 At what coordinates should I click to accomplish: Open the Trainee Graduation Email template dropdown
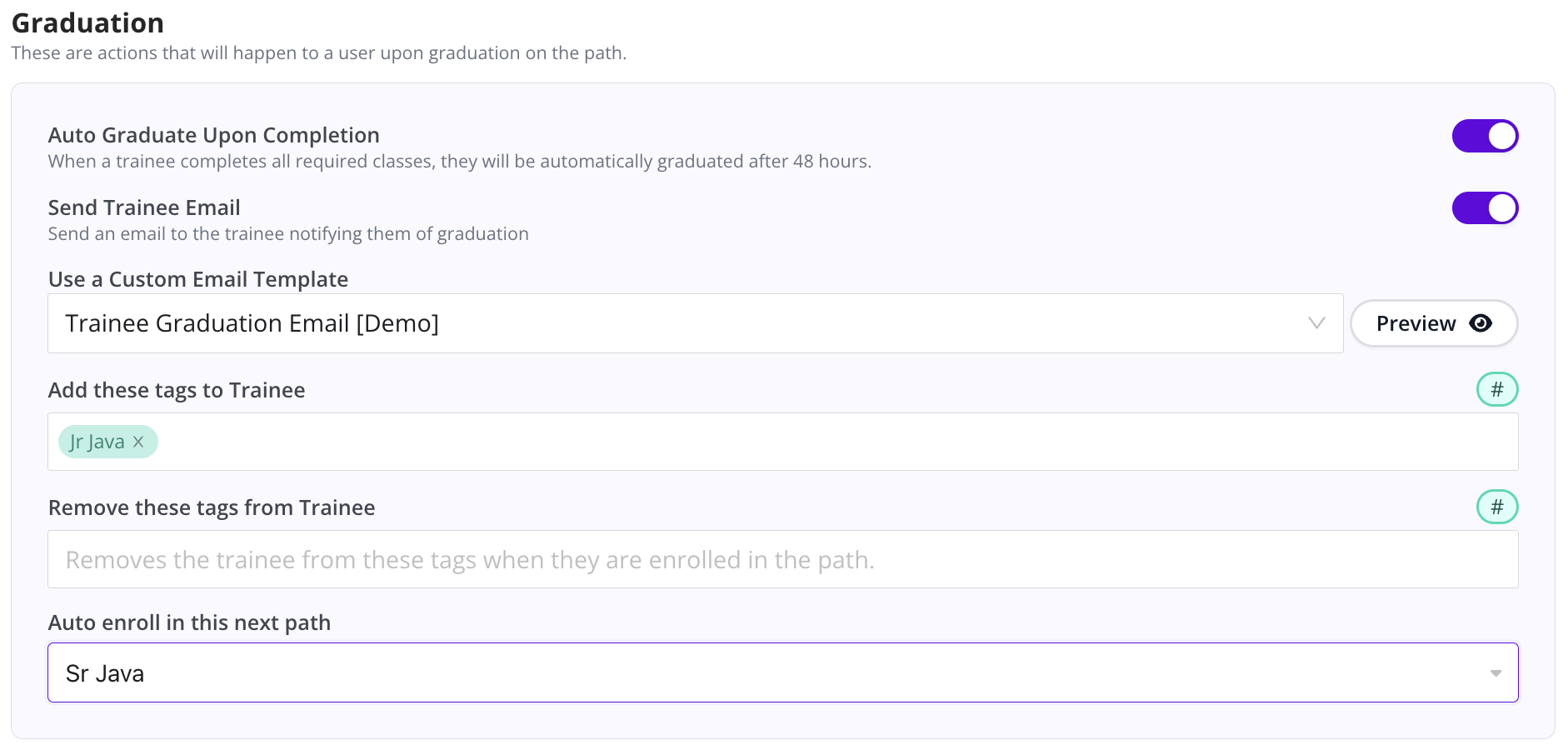pyautogui.click(x=667, y=323)
